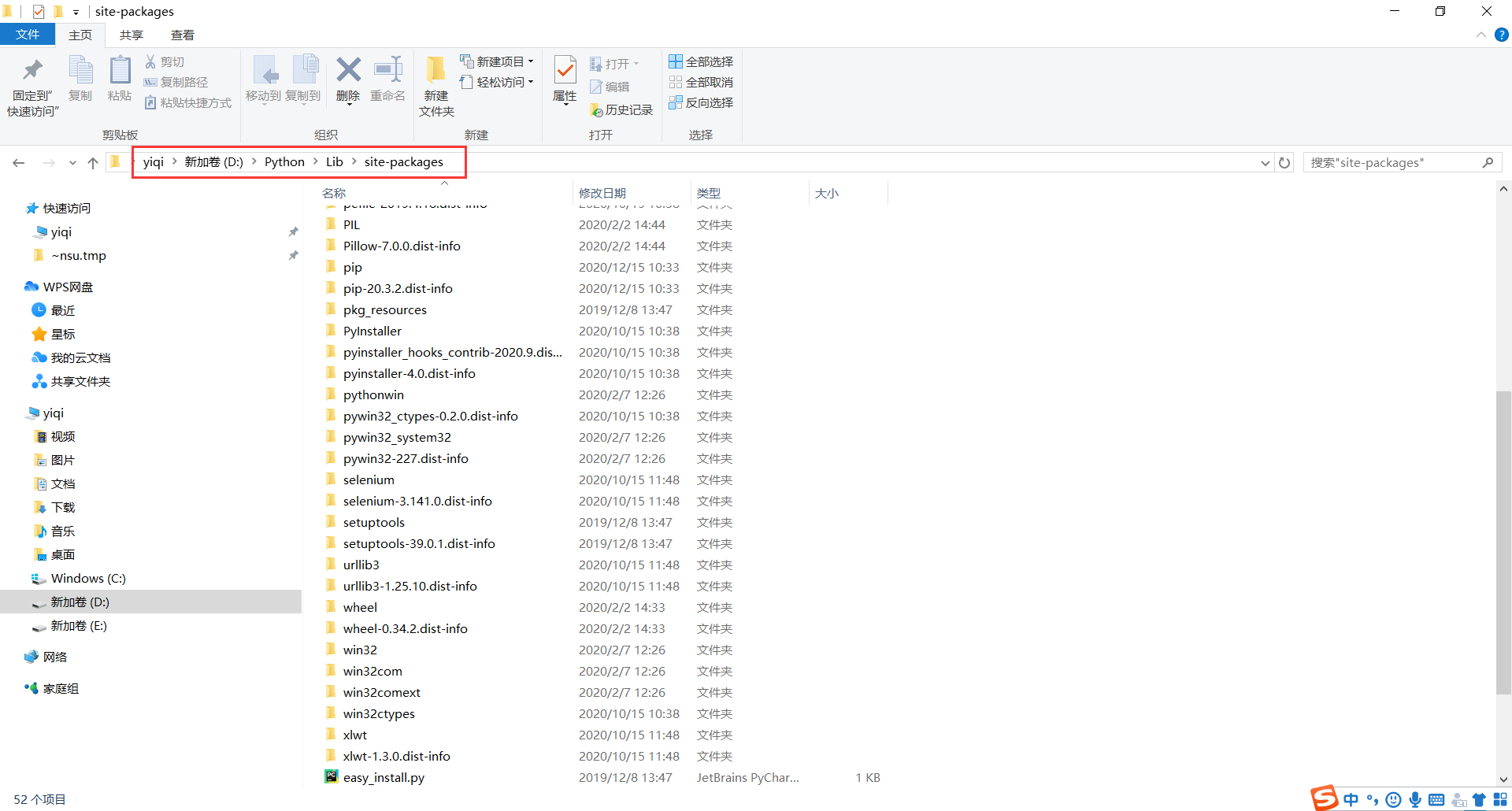
Task: Expand the chevron after Lib in address bar
Action: click(x=354, y=161)
